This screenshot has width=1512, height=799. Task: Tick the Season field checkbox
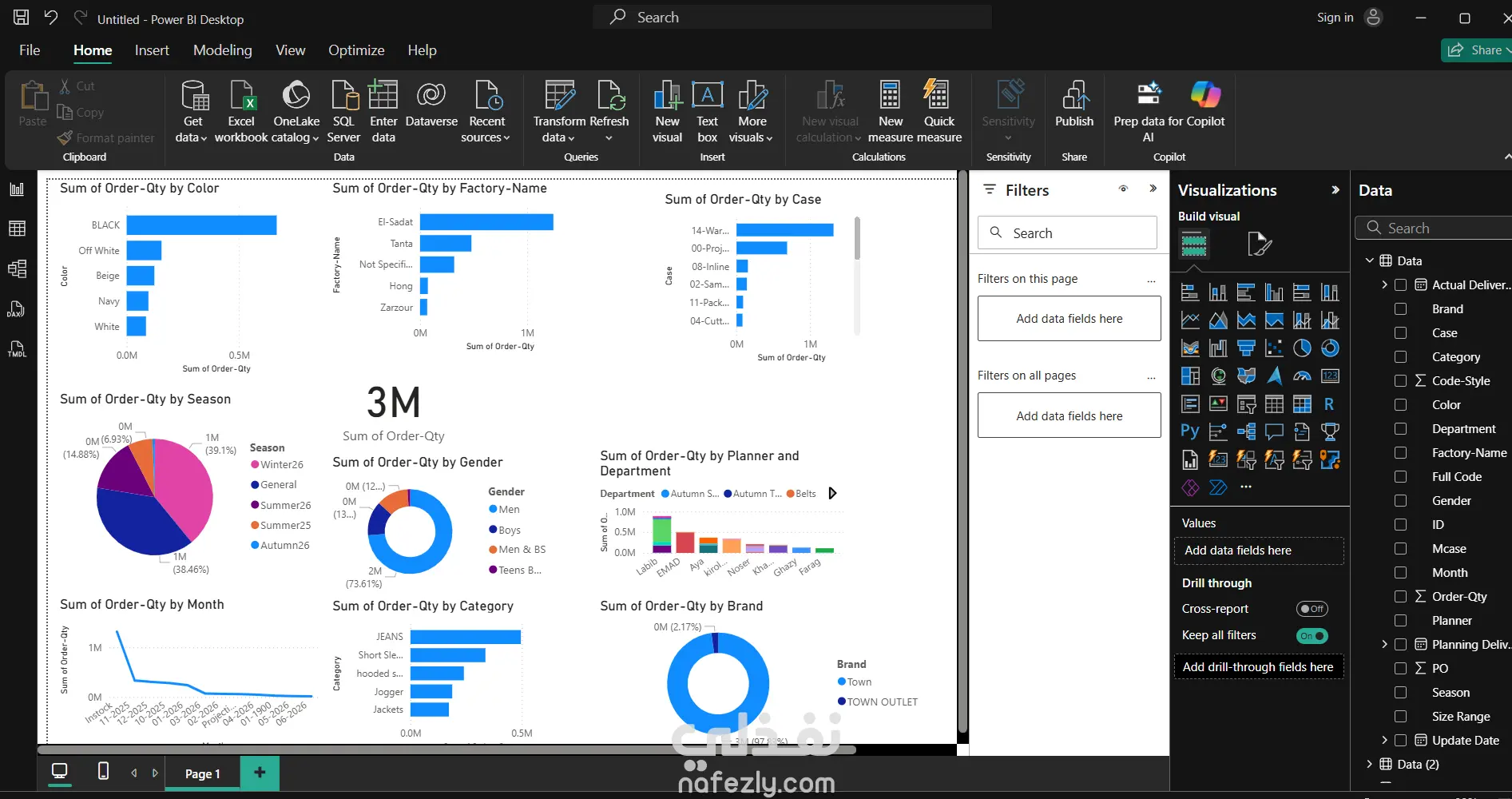[1400, 692]
